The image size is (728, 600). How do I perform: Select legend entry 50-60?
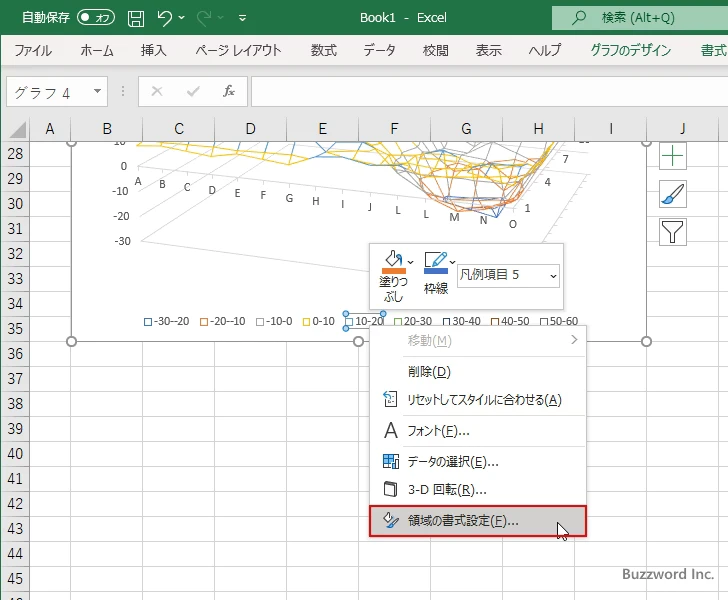(x=559, y=321)
